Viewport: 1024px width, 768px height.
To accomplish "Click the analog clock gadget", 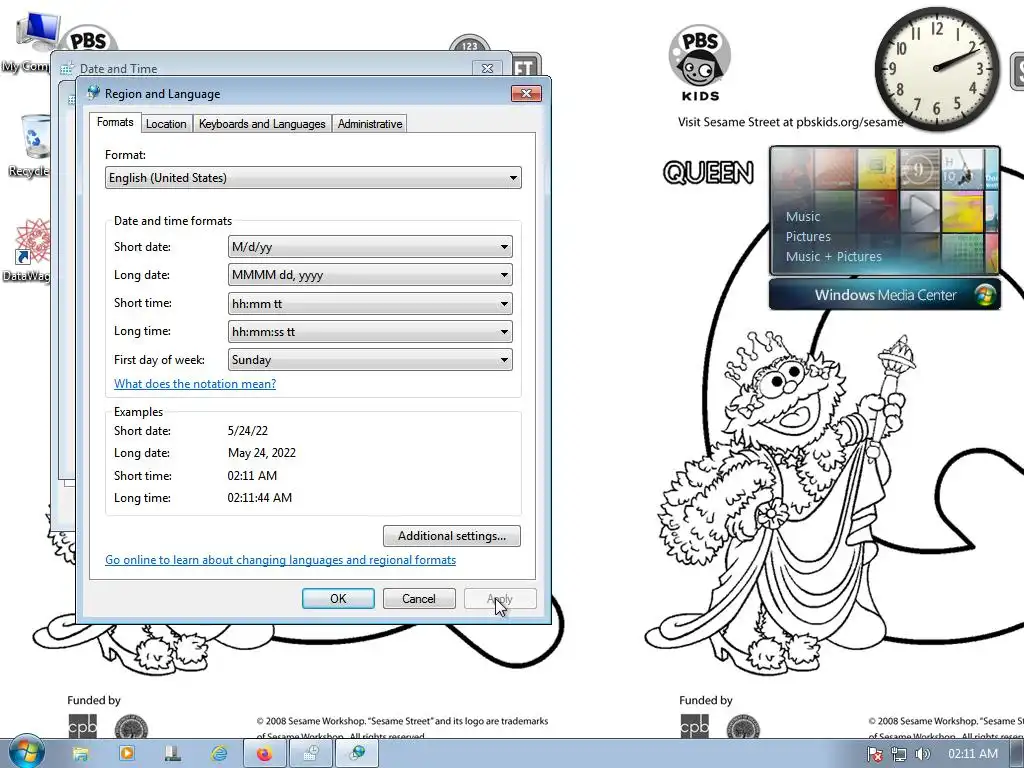I will click(936, 67).
